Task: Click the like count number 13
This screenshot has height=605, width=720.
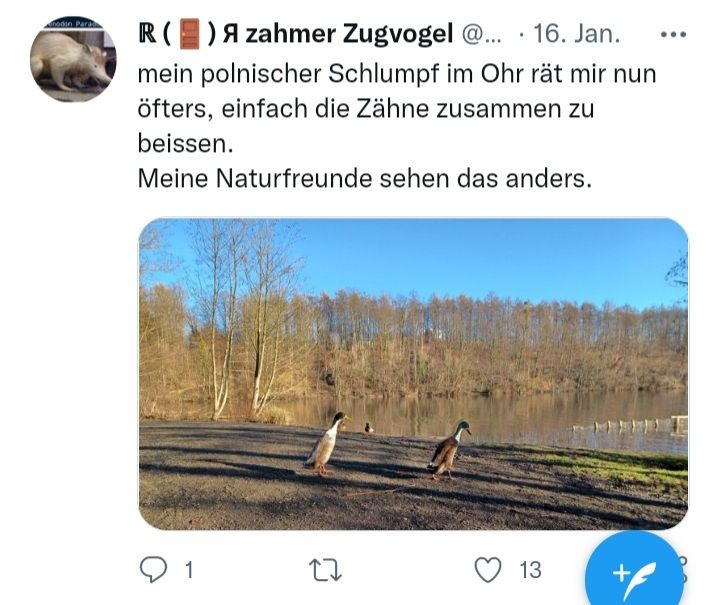Action: 530,570
